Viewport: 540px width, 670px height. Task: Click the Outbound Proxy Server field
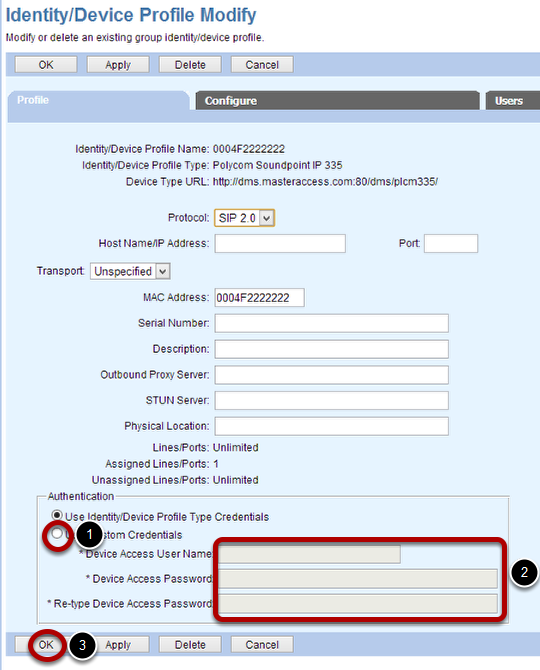click(x=332, y=375)
